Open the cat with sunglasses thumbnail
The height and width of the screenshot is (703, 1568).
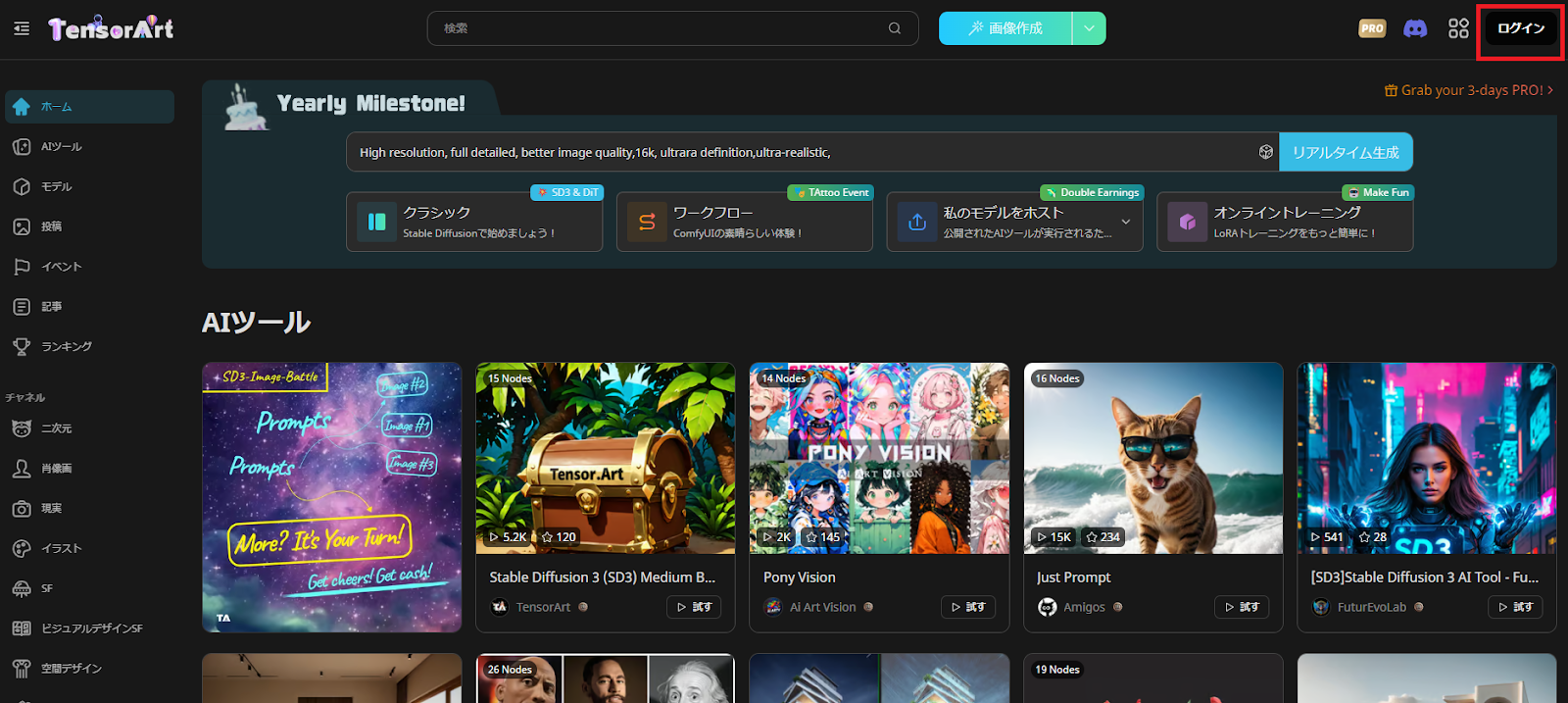pos(1153,458)
